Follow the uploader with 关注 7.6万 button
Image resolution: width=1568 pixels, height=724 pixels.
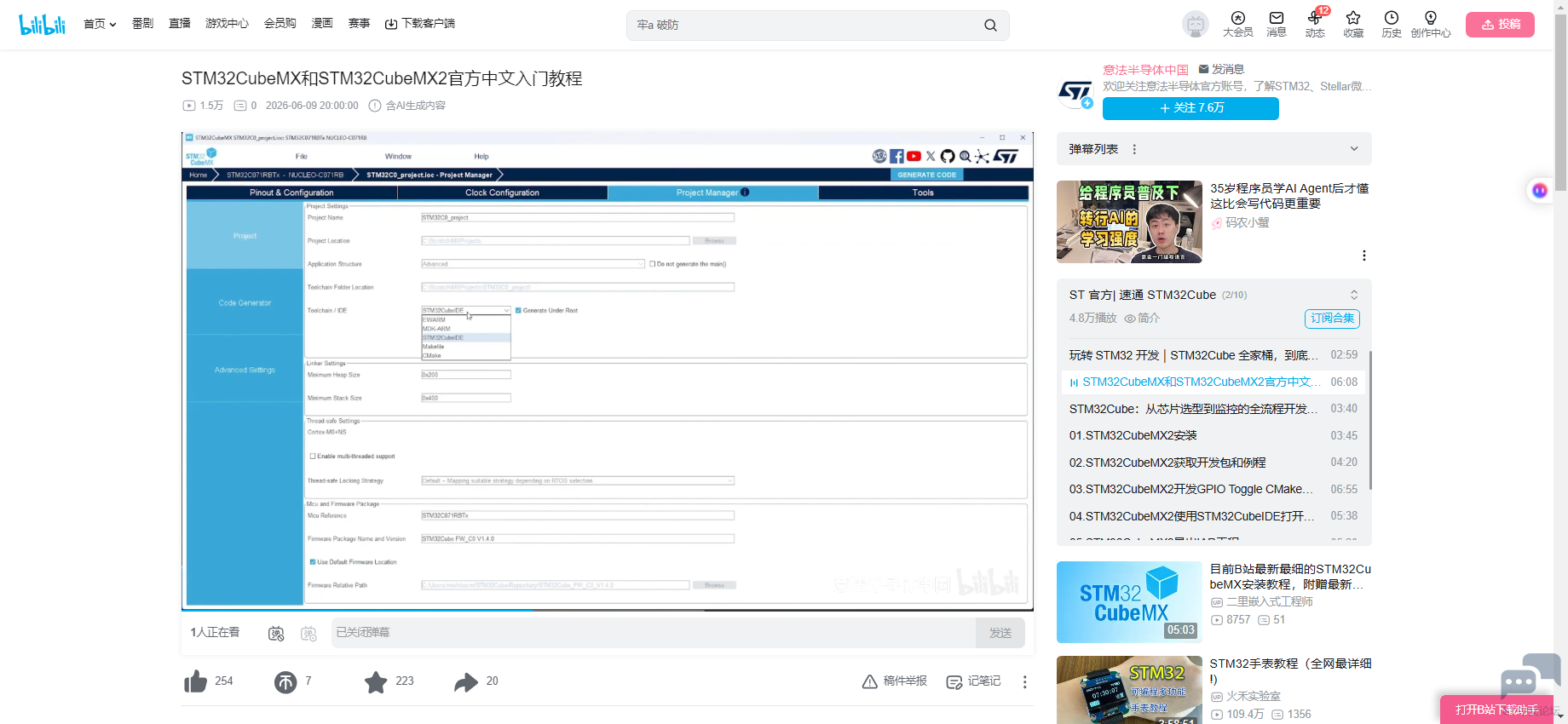(1190, 108)
